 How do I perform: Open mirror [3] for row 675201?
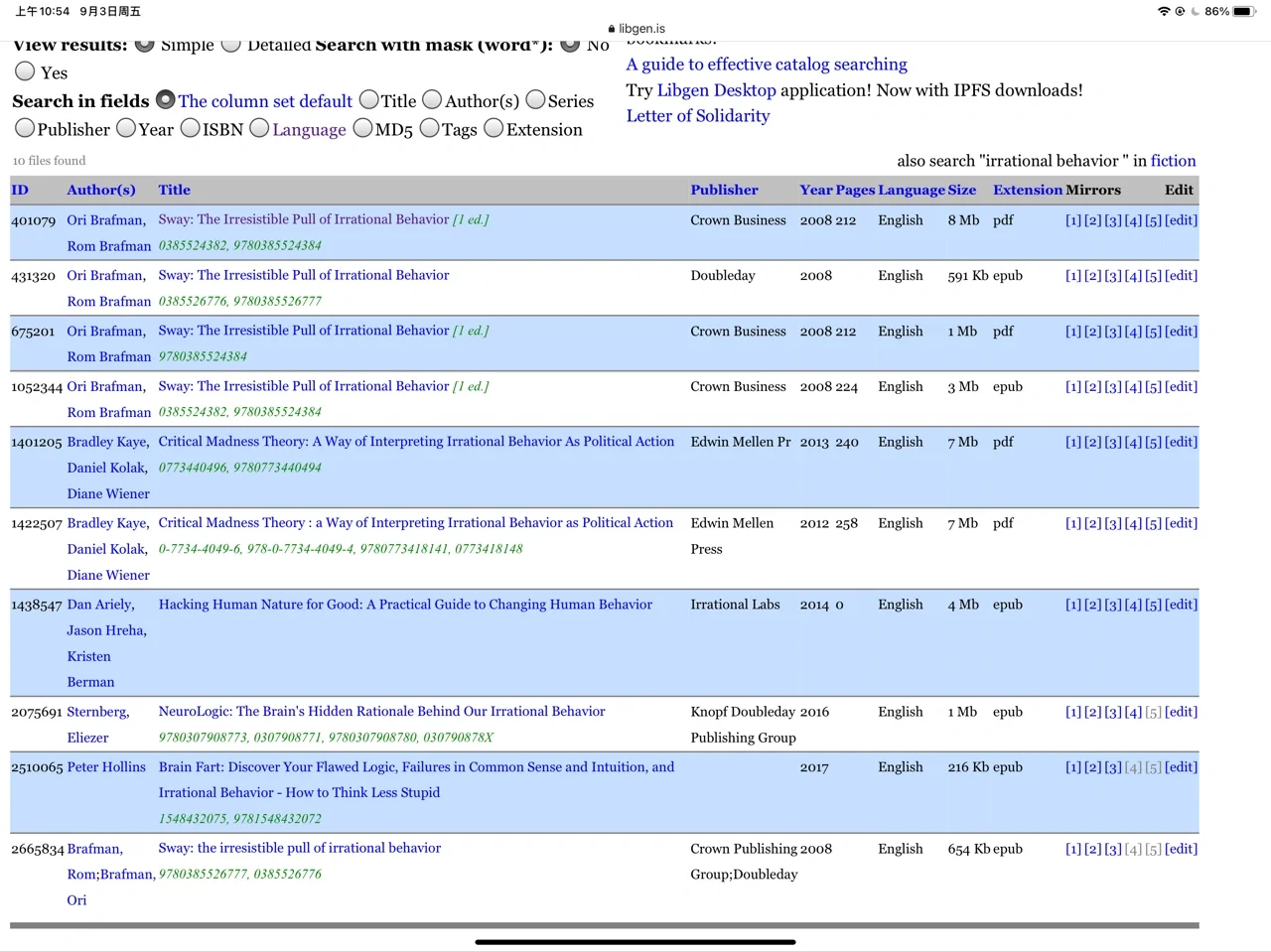1113,332
